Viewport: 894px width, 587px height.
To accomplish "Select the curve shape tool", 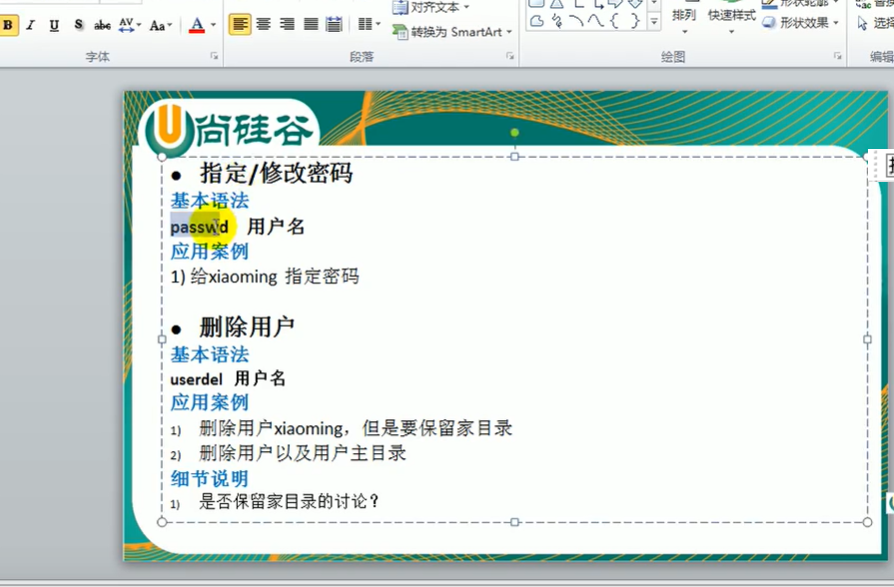I will click(x=596, y=22).
